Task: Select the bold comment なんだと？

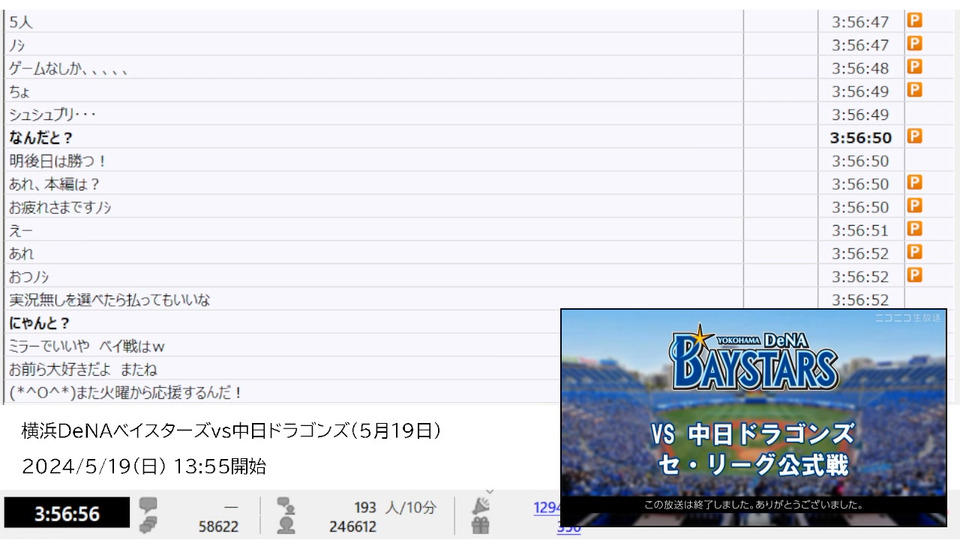Action: click(40, 138)
